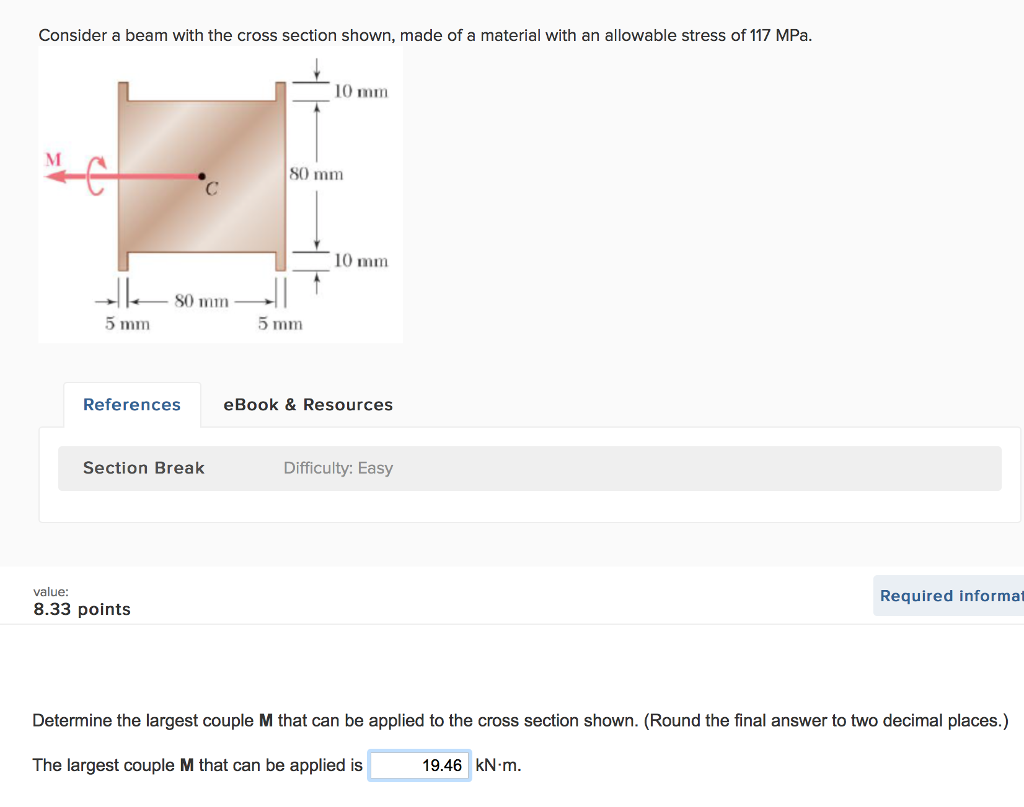1024x807 pixels.
Task: Click the curved couple rotation symbol
Action: pyautogui.click(x=96, y=177)
